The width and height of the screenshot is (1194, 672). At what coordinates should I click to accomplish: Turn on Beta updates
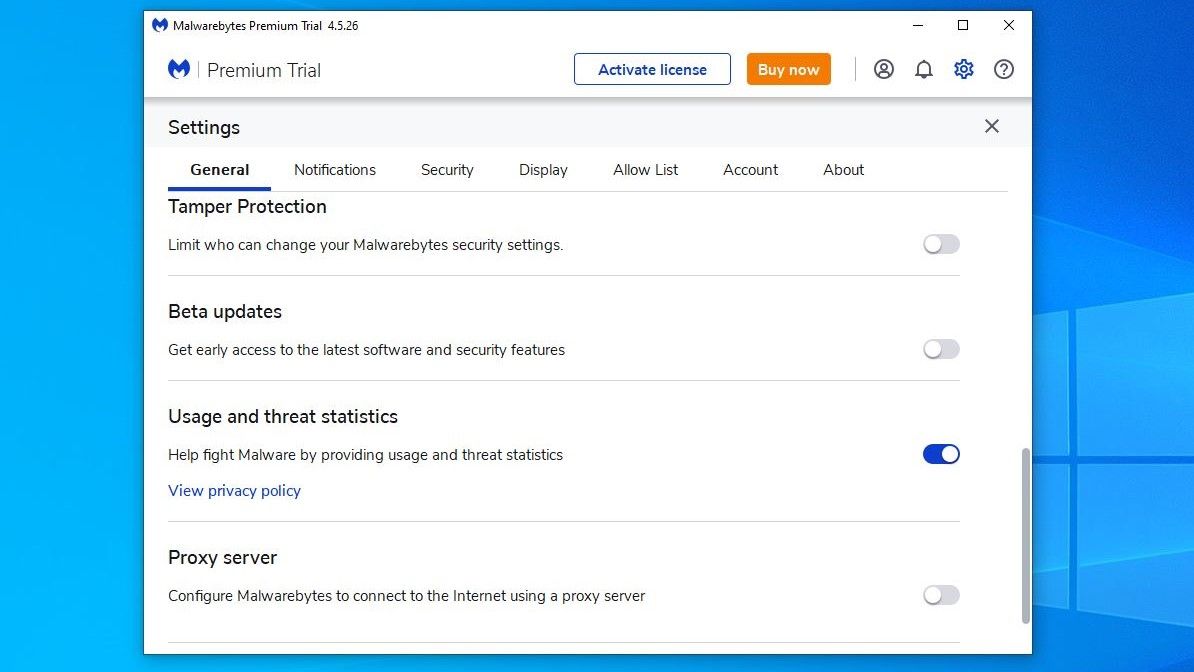click(x=940, y=349)
